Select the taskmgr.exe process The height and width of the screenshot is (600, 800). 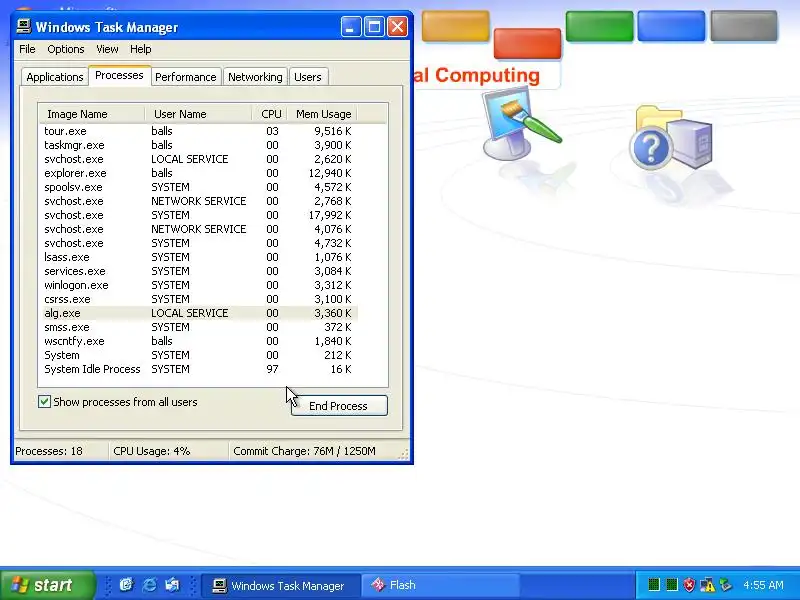point(198,145)
